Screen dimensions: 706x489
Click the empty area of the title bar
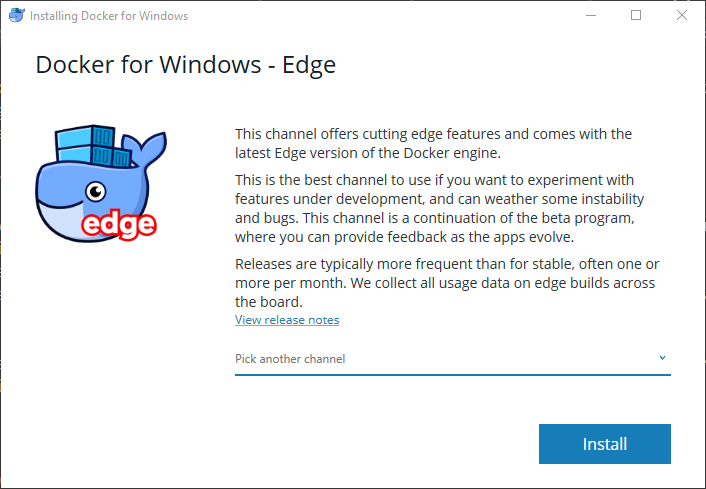pyautogui.click(x=380, y=16)
